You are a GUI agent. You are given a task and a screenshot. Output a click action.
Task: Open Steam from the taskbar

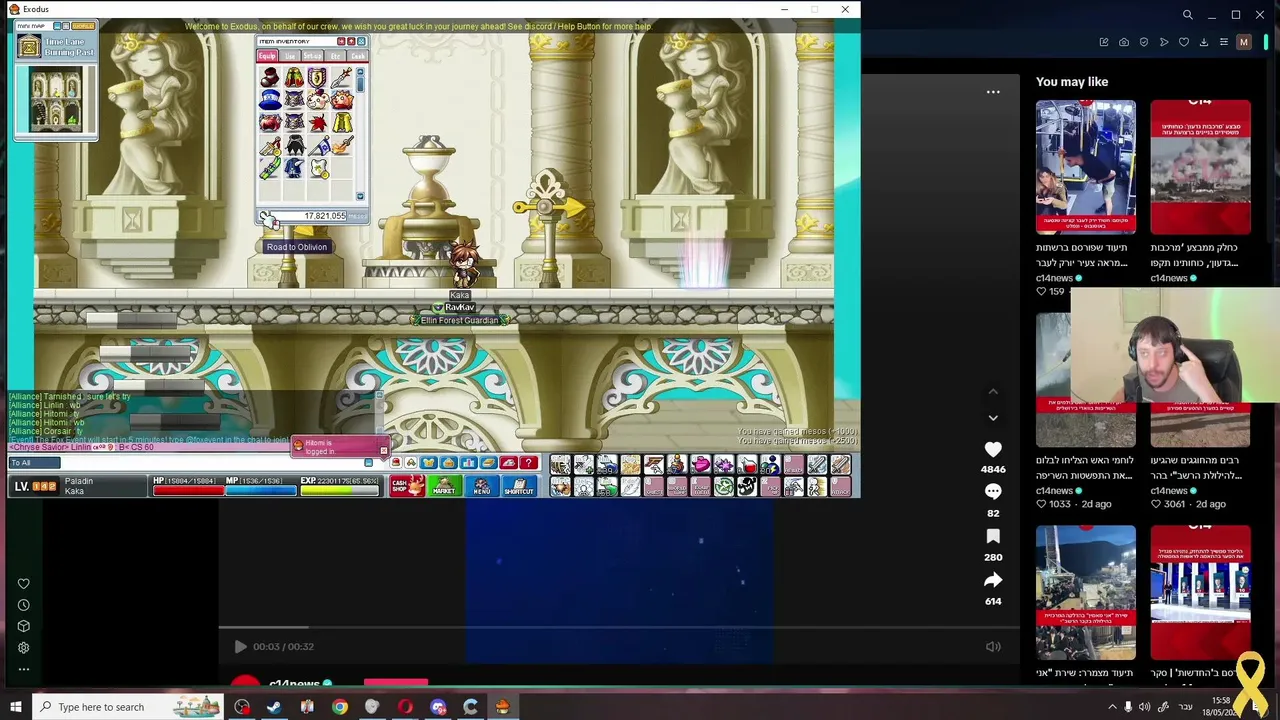(x=274, y=707)
